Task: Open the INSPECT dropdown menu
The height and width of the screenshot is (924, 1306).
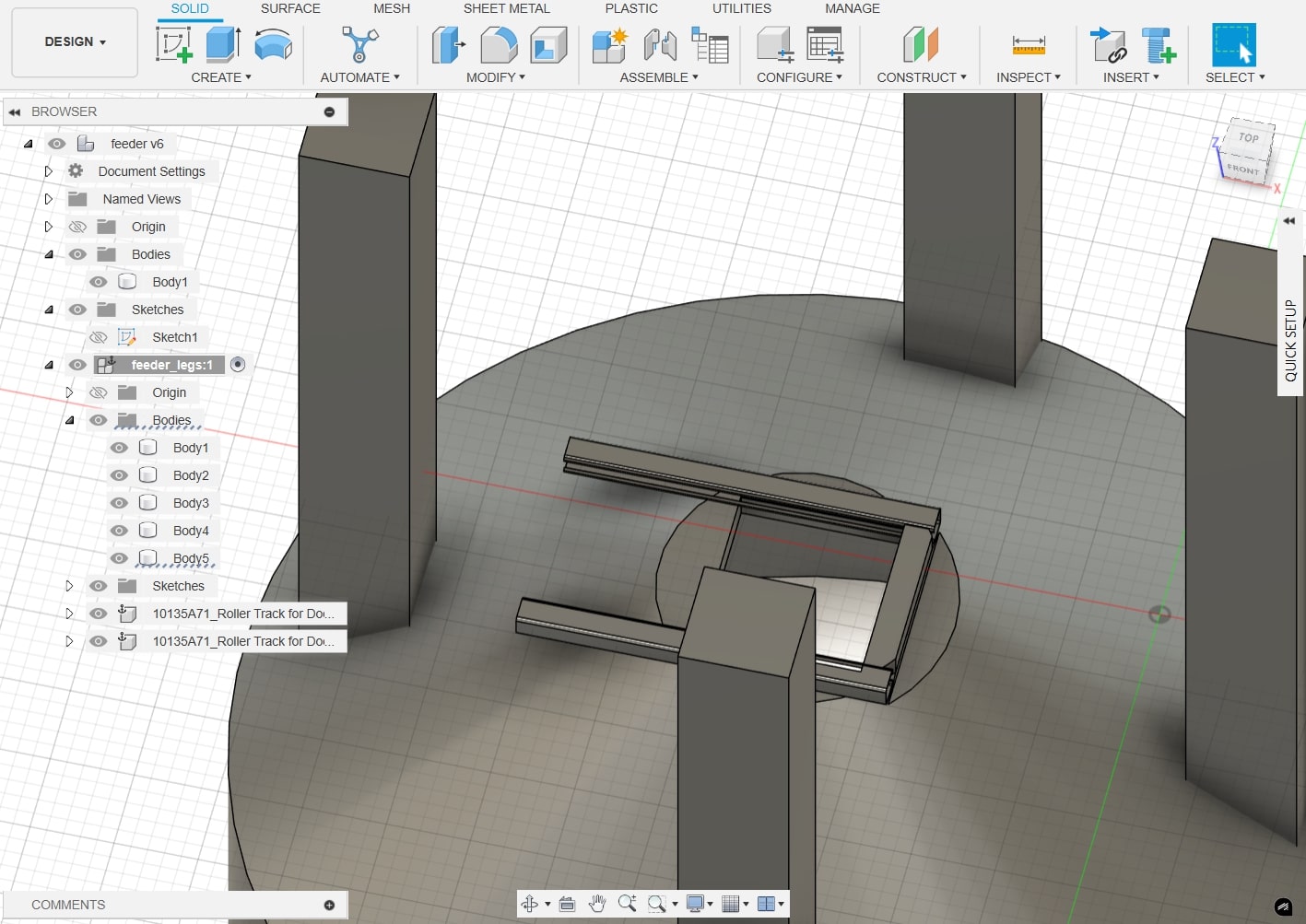Action: click(x=1029, y=77)
